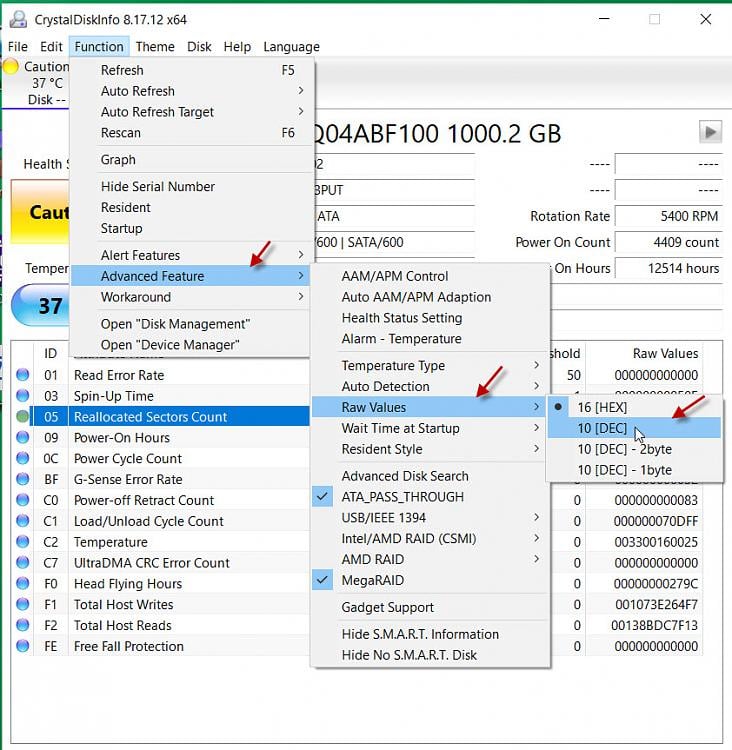Viewport: 732px width, 750px height.
Task: Expand the Temperature Type submenu
Action: coord(430,365)
